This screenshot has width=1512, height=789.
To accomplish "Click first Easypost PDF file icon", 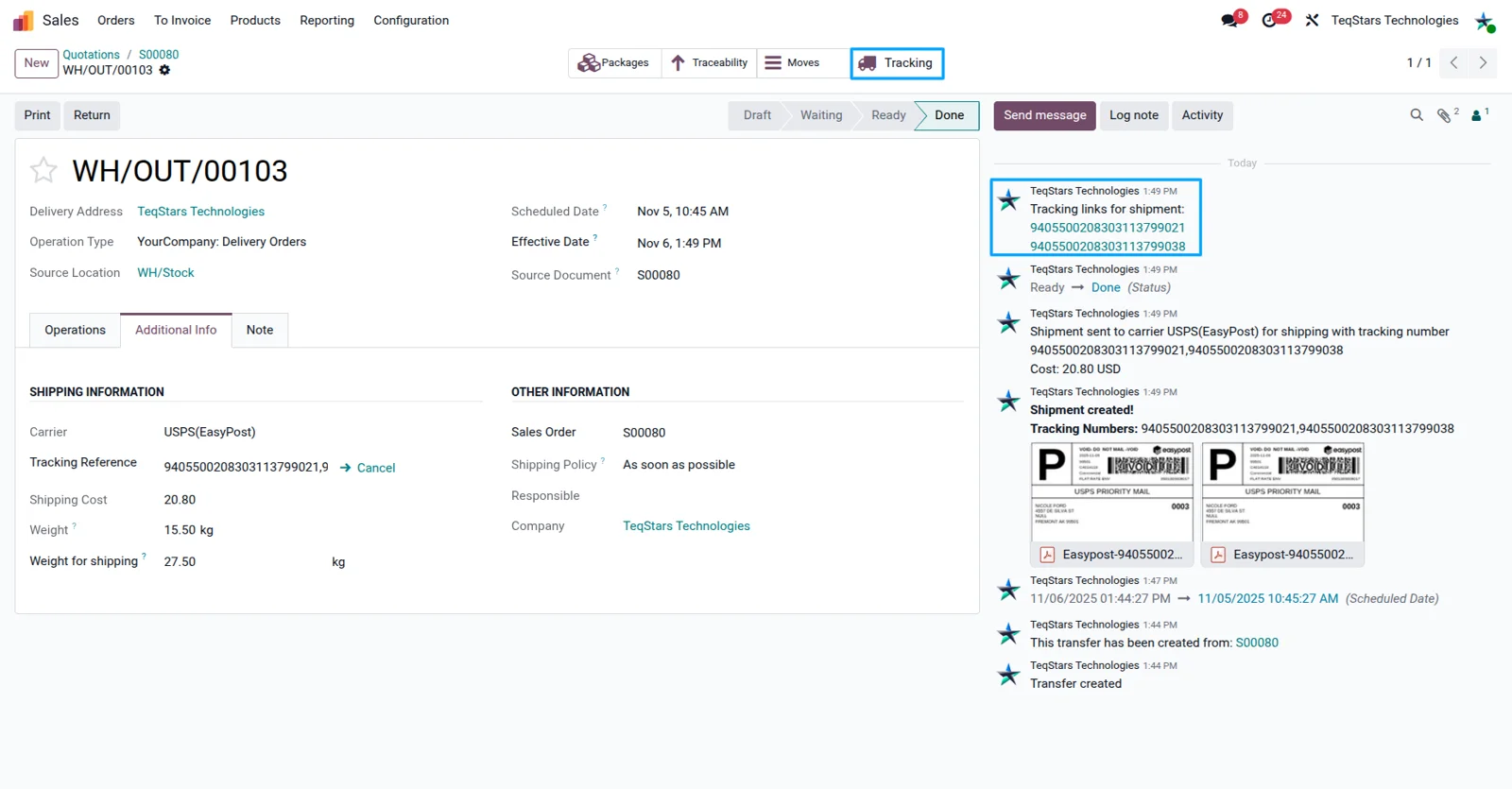I will (x=1047, y=555).
